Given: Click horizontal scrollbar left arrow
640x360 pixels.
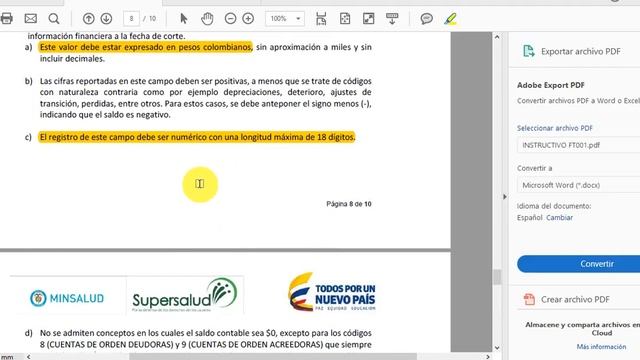Looking at the screenshot, I should tap(28, 356).
